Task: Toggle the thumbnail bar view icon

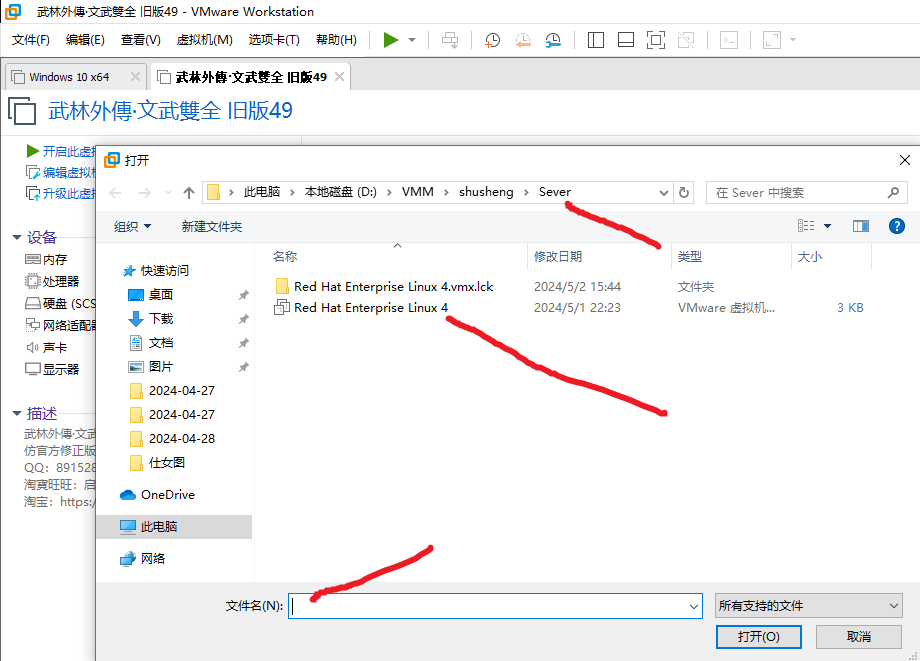Action: point(626,40)
